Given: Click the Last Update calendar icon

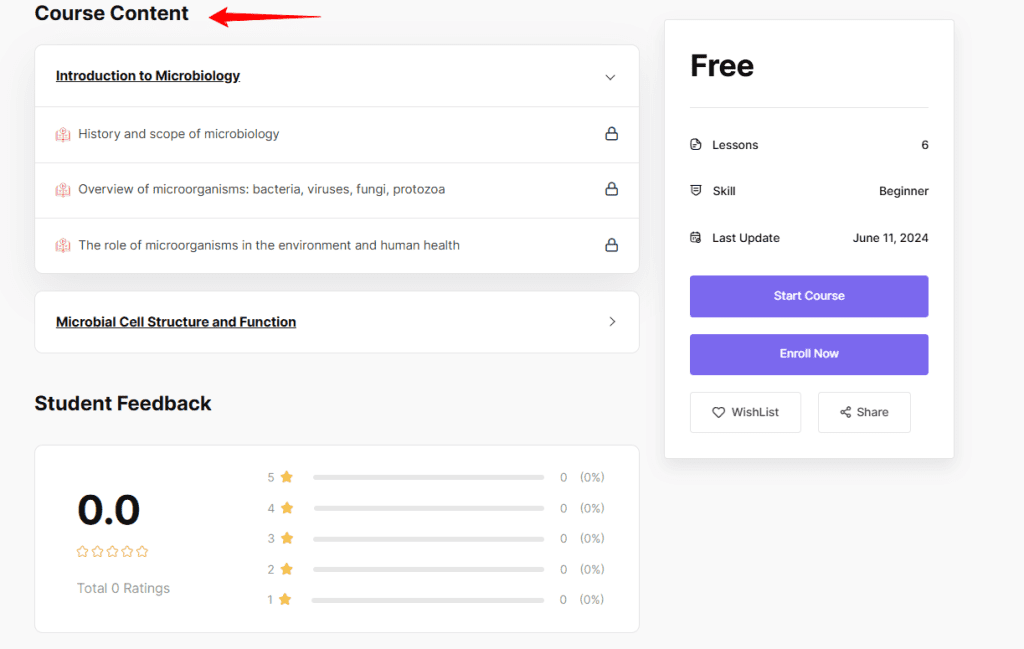Looking at the screenshot, I should (696, 238).
